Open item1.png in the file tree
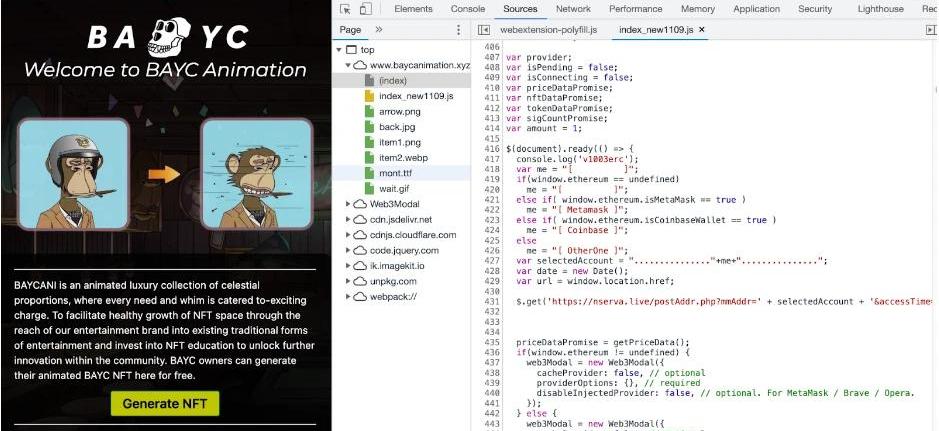 point(399,142)
